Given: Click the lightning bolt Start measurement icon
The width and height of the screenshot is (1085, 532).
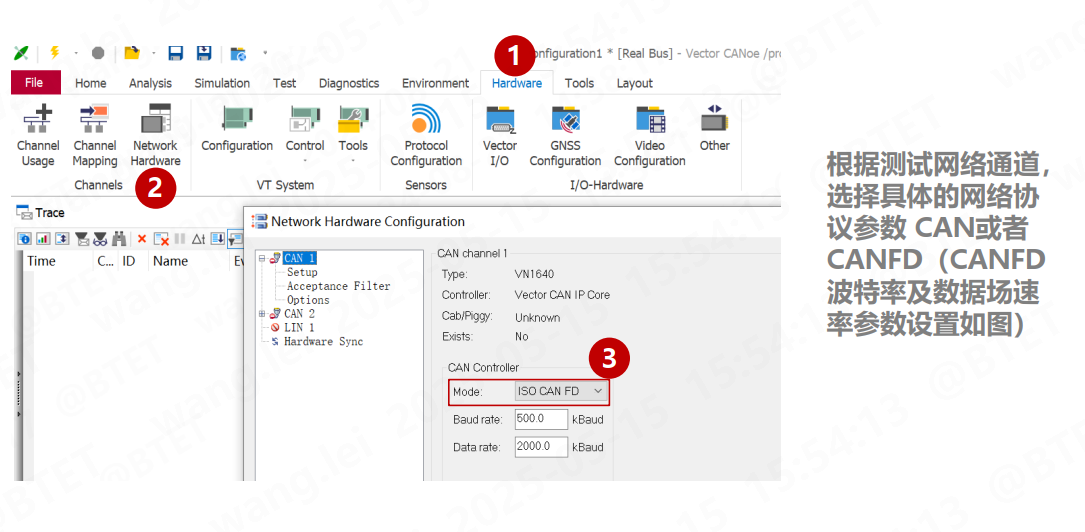Looking at the screenshot, I should click(x=54, y=53).
